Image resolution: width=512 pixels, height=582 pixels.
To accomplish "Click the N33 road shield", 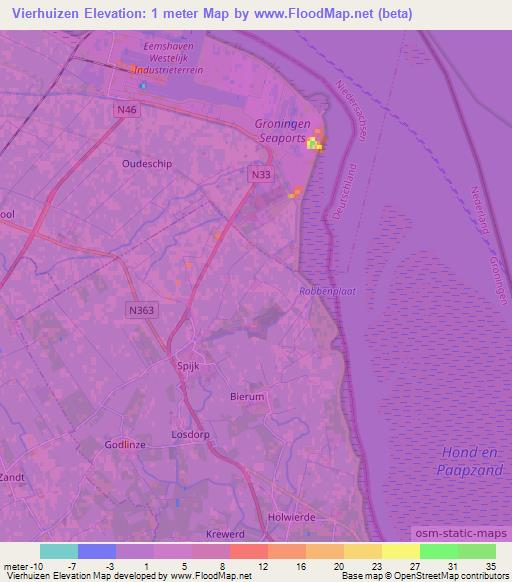I will pos(261,174).
